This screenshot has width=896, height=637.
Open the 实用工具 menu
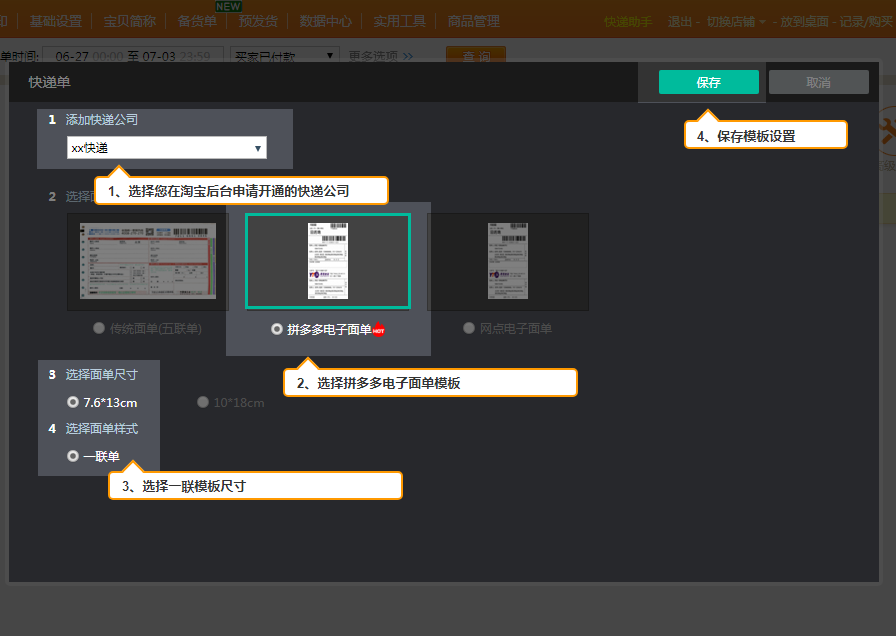[399, 20]
